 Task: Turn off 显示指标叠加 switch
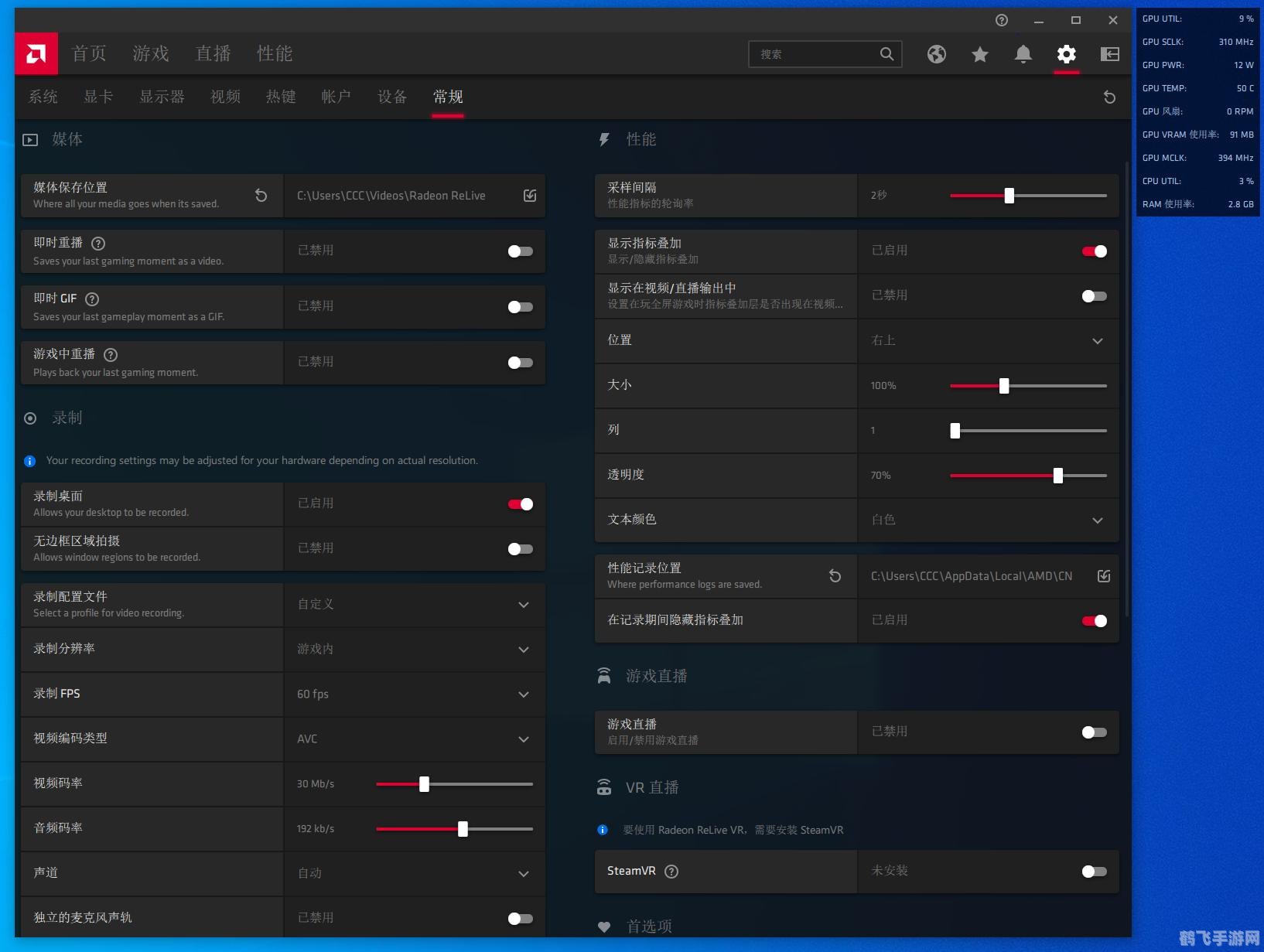tap(1094, 251)
